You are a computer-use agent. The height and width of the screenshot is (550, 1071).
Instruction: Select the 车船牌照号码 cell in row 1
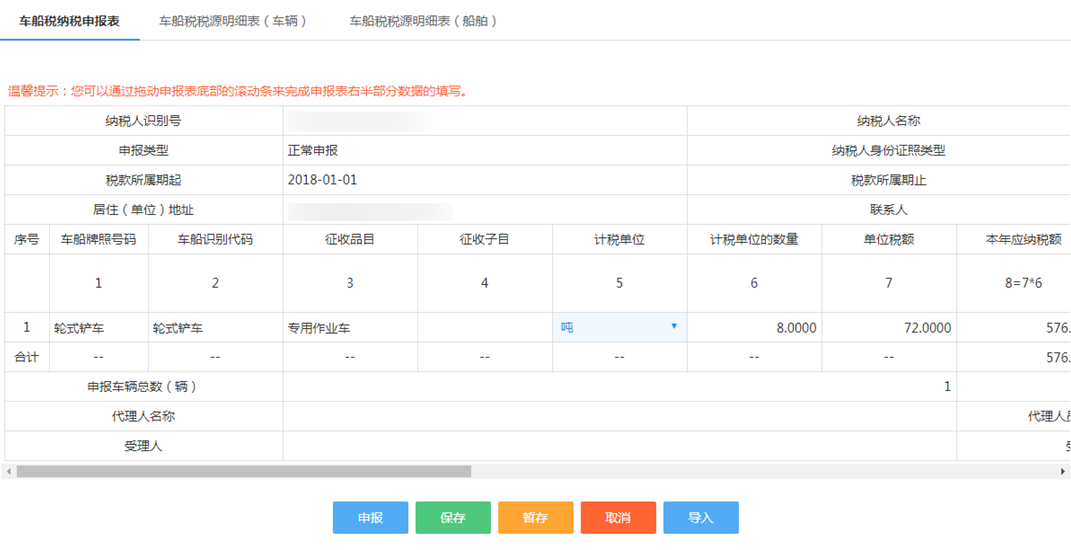coord(98,328)
